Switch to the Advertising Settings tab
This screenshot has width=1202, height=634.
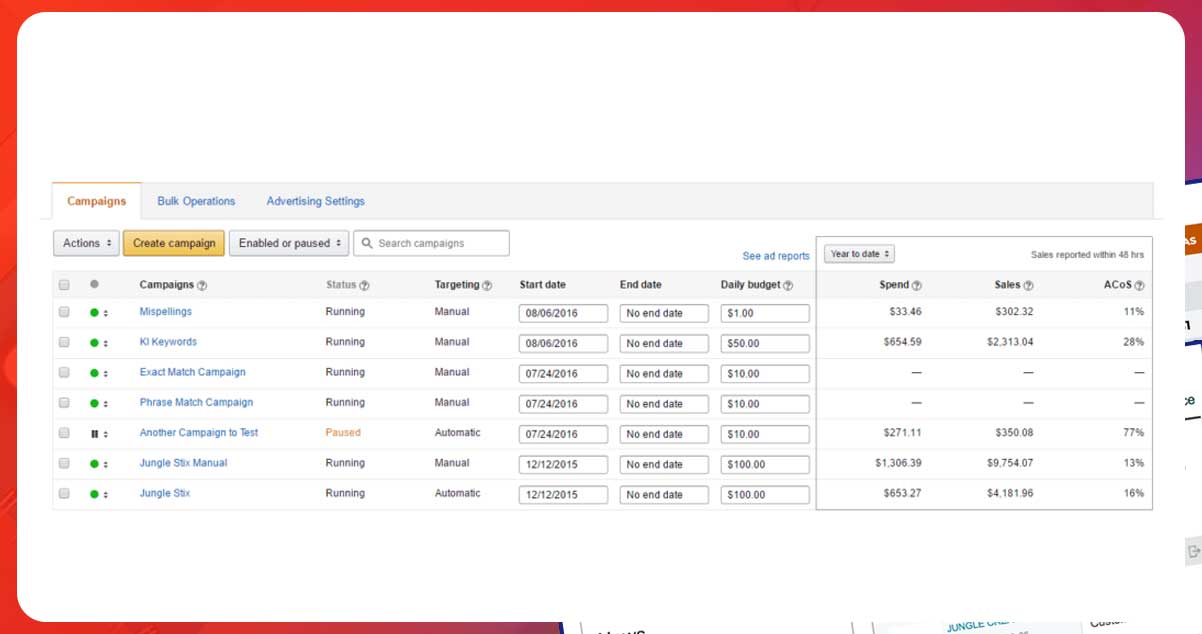(315, 201)
